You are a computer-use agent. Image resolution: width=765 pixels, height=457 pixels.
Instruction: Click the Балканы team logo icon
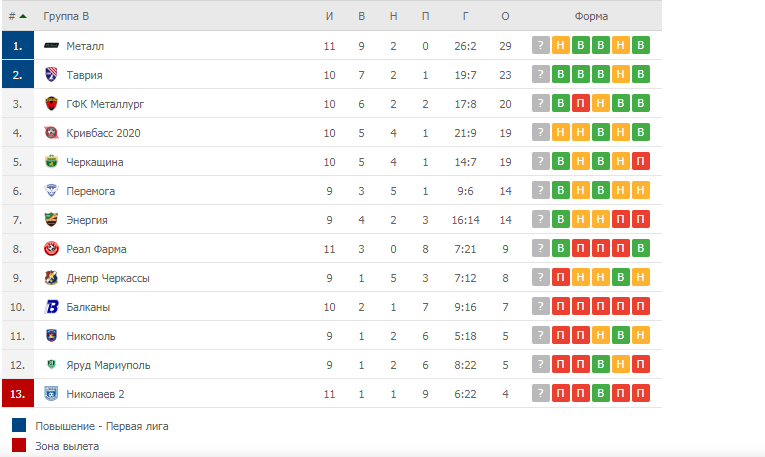click(52, 307)
